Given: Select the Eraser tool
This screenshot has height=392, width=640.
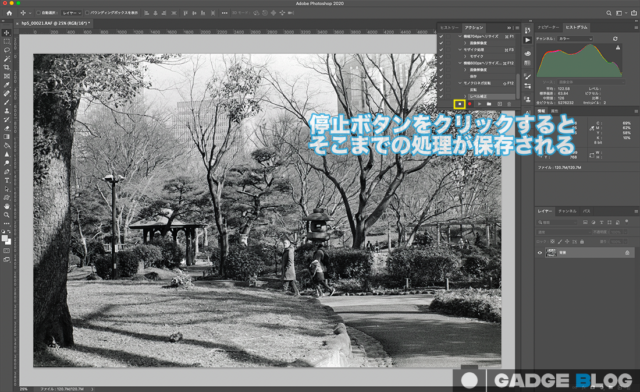Looking at the screenshot, I should (7, 128).
